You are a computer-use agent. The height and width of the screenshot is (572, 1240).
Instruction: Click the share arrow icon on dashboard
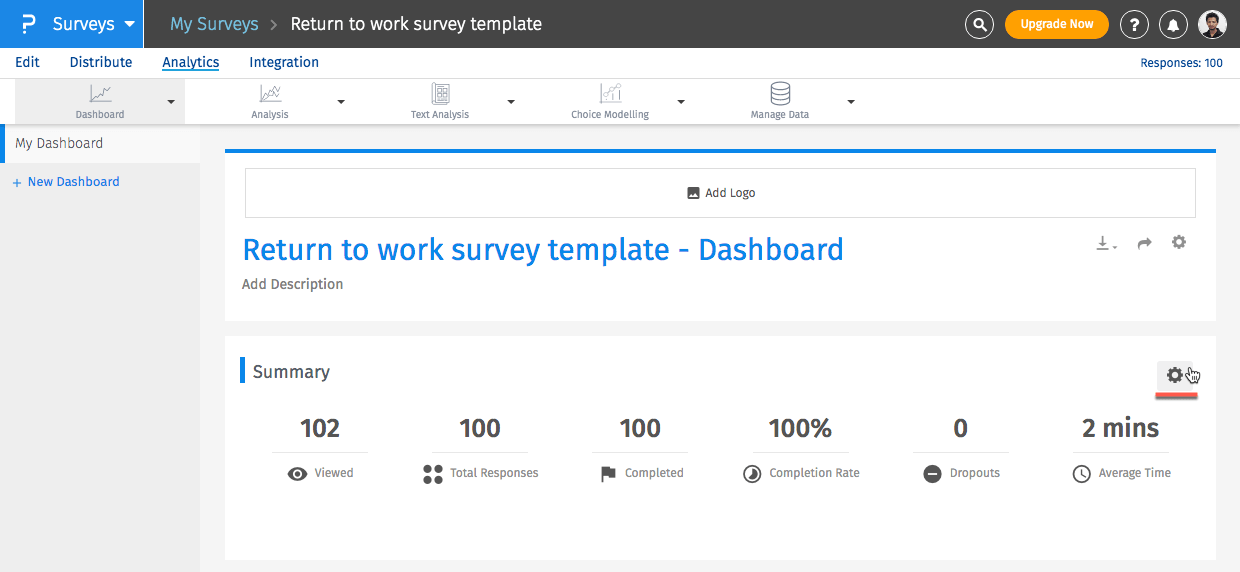(1145, 243)
